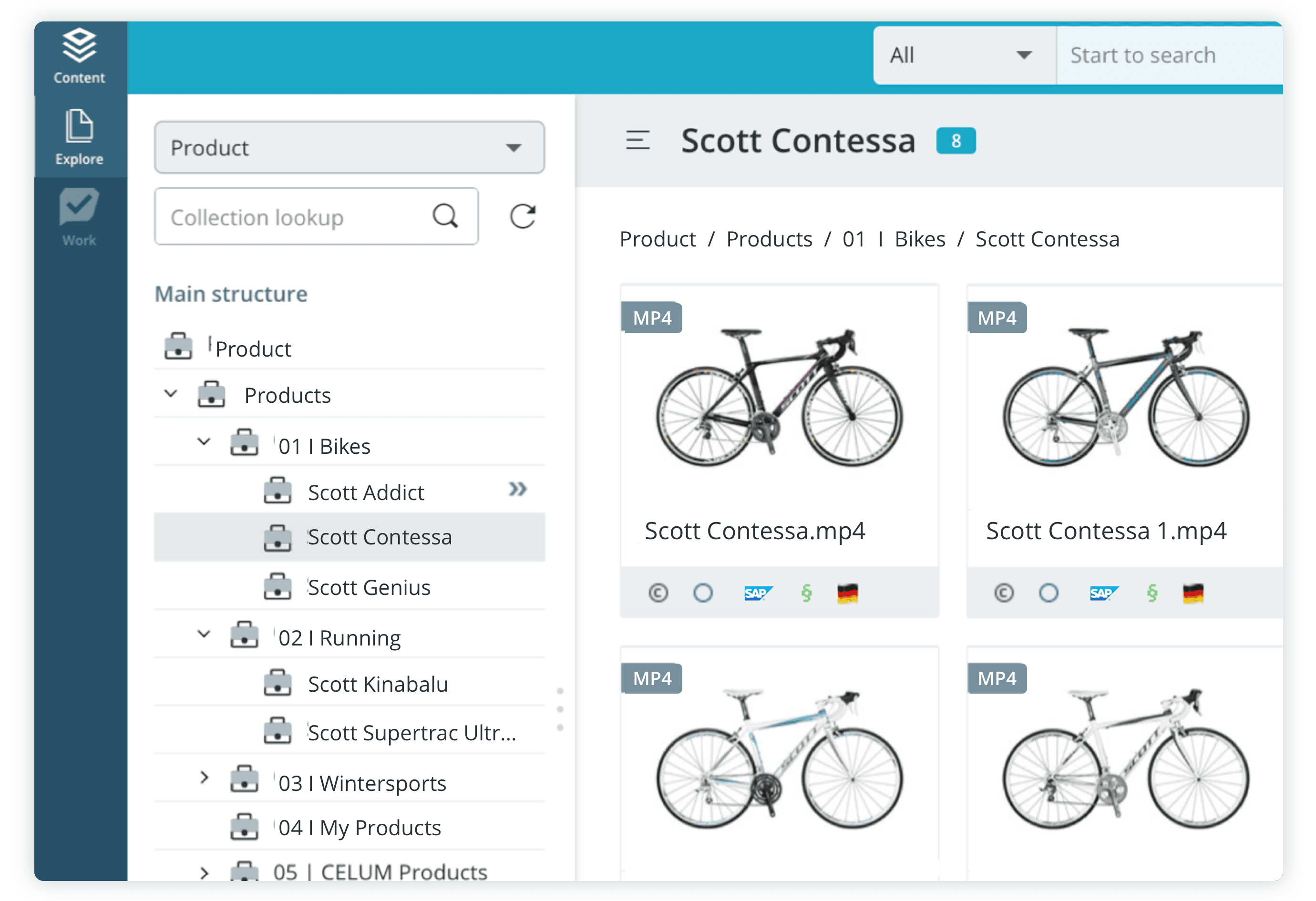Open the All search scope dropdown
Screen dimensions: 1316x901
pyautogui.click(x=964, y=55)
